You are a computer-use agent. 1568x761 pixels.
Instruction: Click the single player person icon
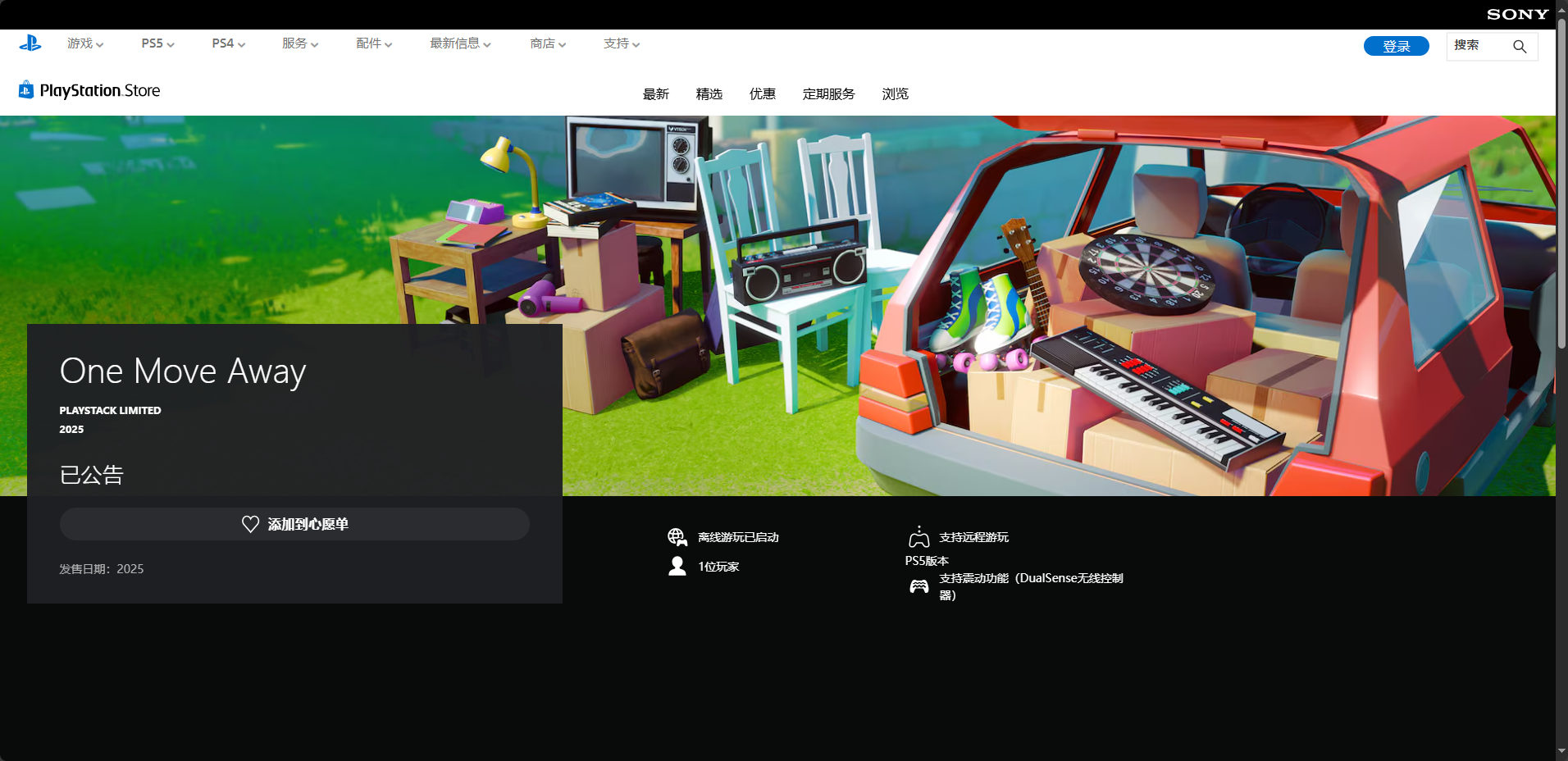677,566
